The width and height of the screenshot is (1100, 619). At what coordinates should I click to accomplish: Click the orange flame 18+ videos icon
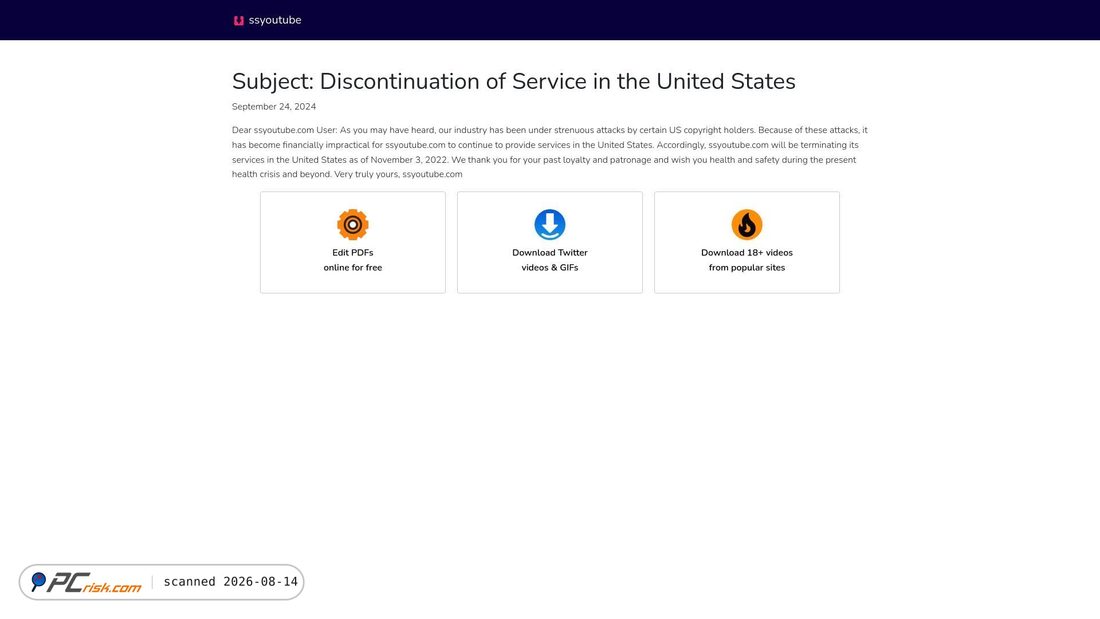(x=747, y=225)
